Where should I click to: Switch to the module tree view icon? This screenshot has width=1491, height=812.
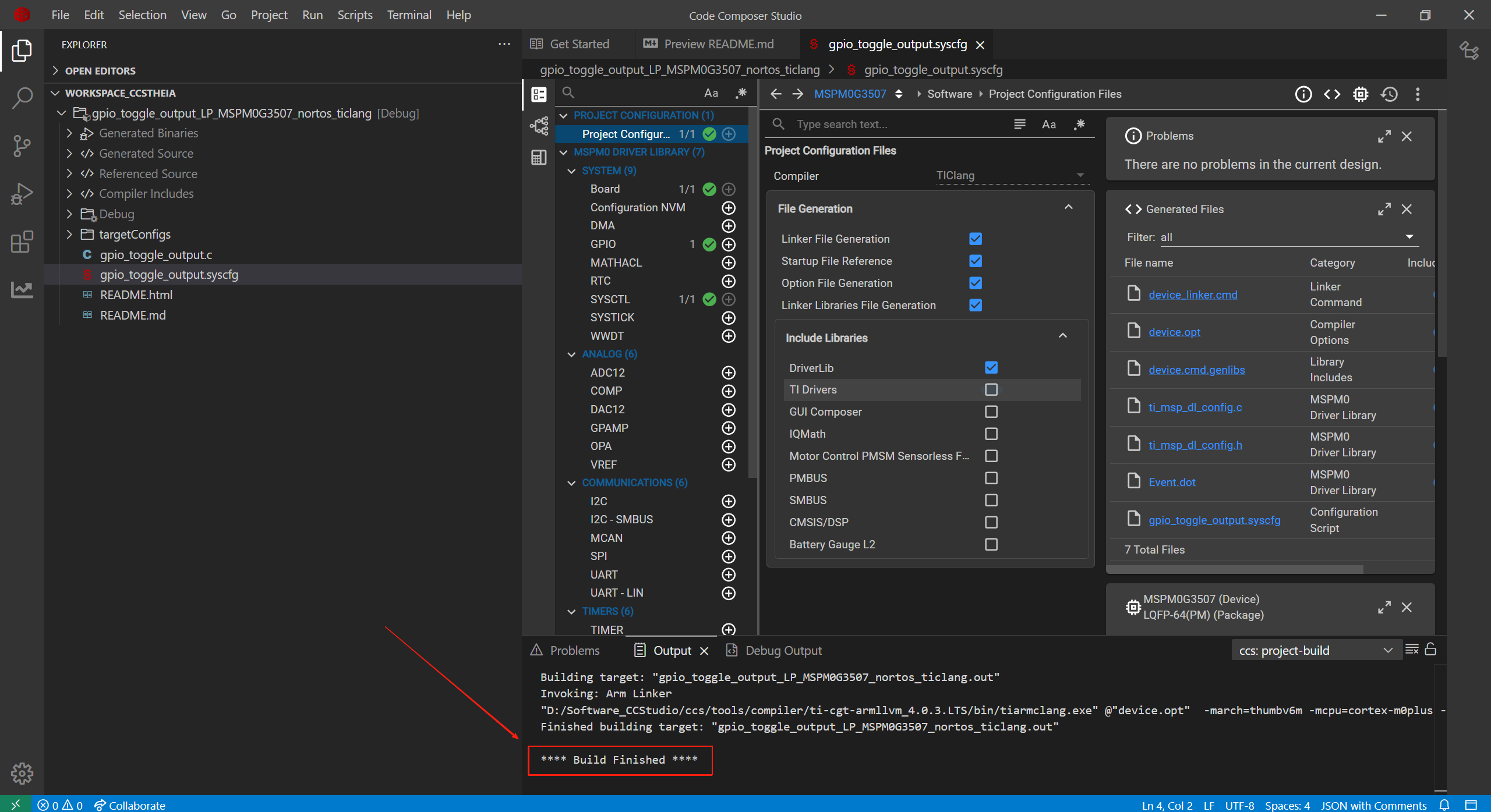[x=539, y=126]
